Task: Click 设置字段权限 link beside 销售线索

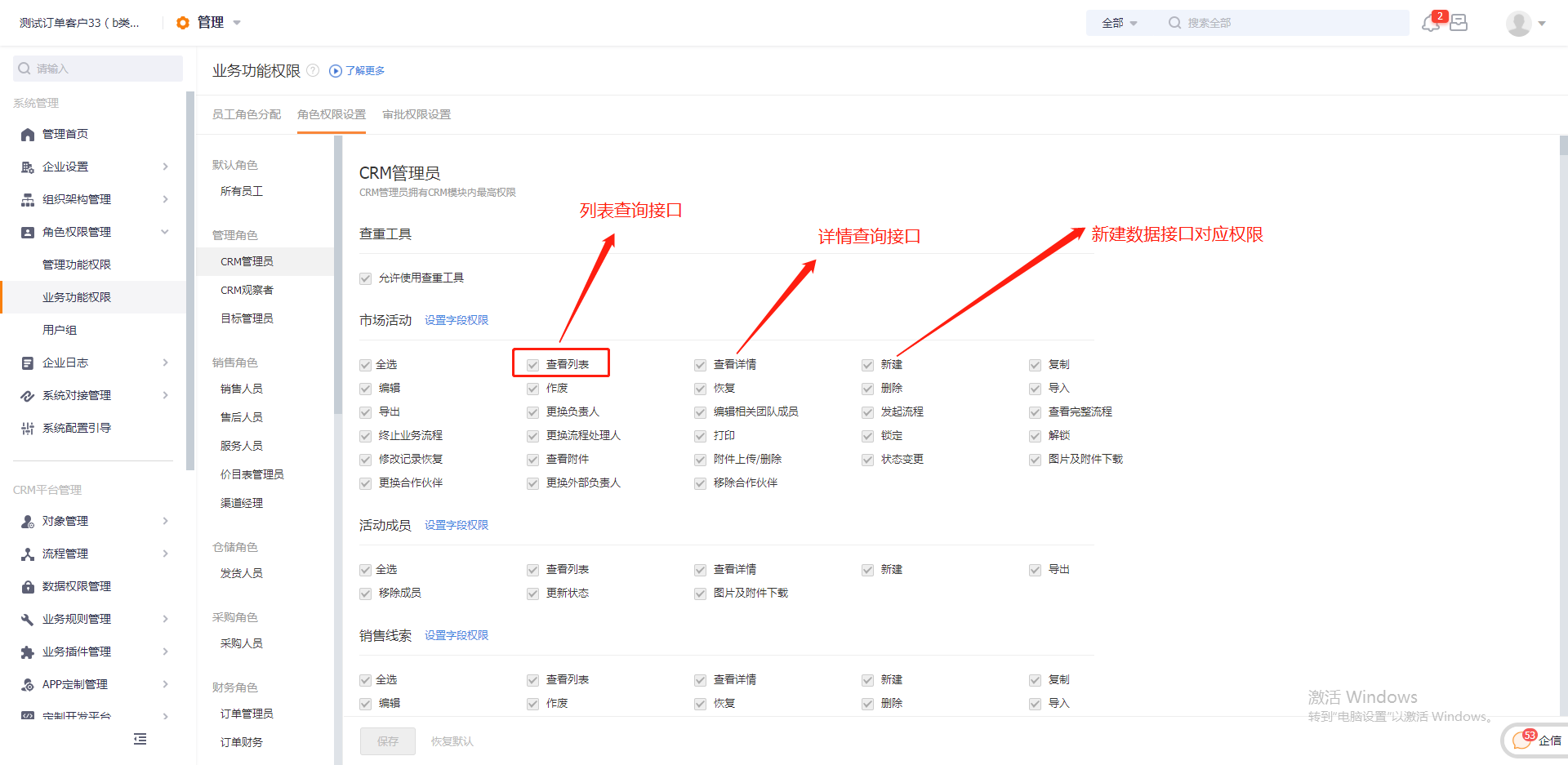Action: (x=457, y=635)
